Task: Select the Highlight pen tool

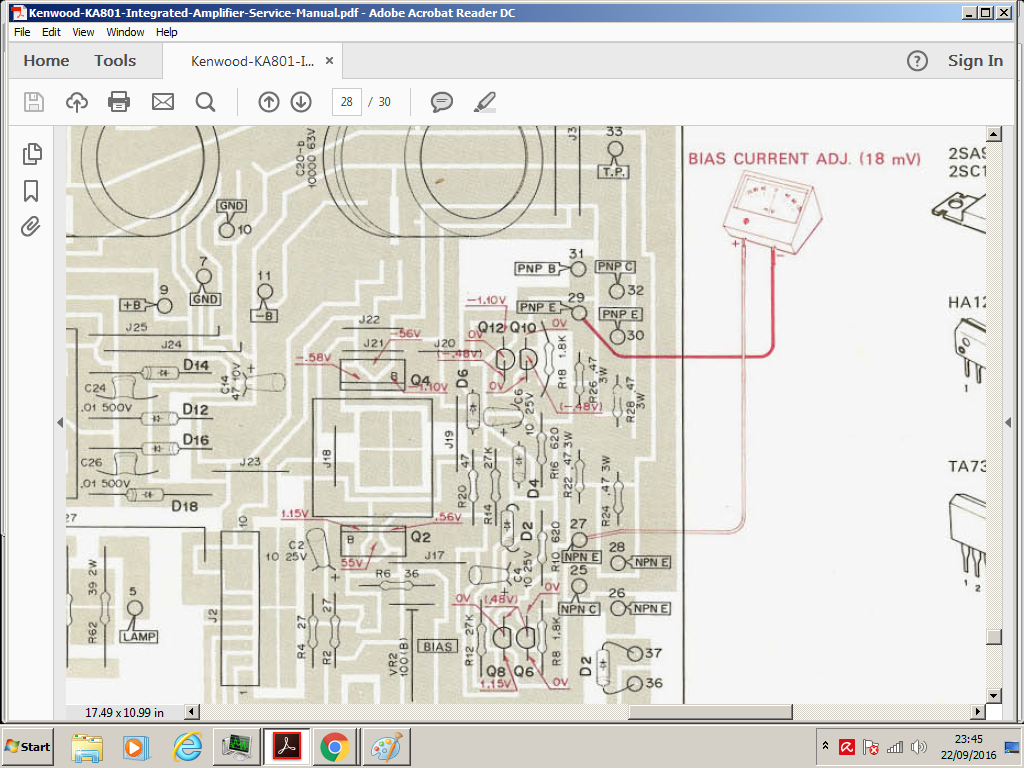Action: 485,102
